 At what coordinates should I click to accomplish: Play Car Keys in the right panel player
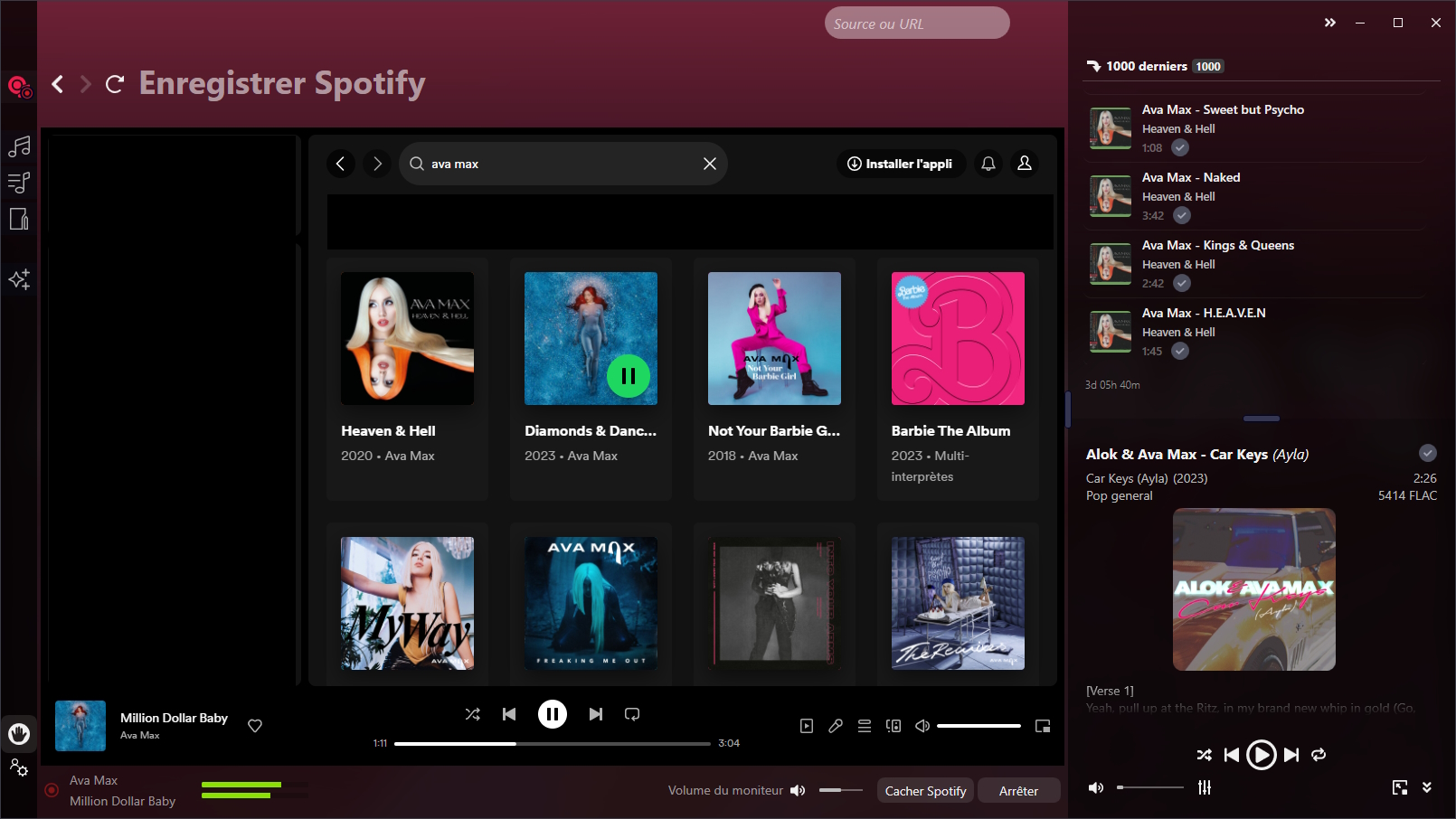point(1262,755)
